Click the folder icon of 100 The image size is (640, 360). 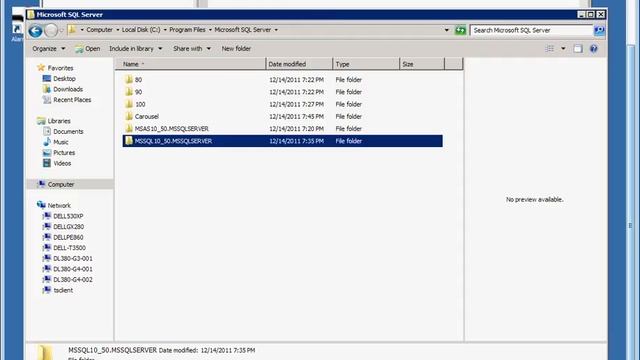129,104
